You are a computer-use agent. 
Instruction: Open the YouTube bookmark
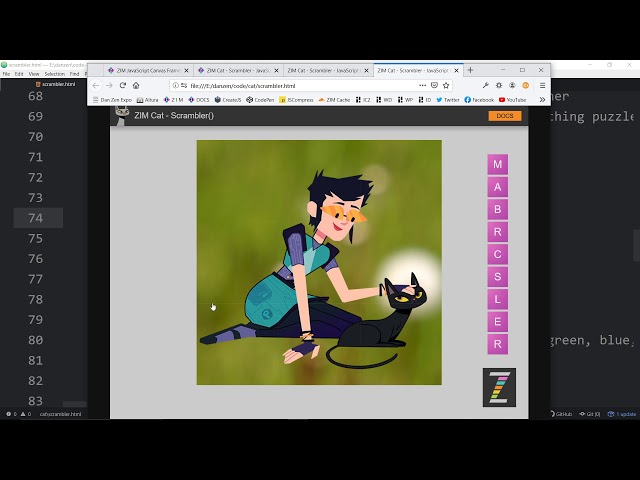tap(512, 100)
